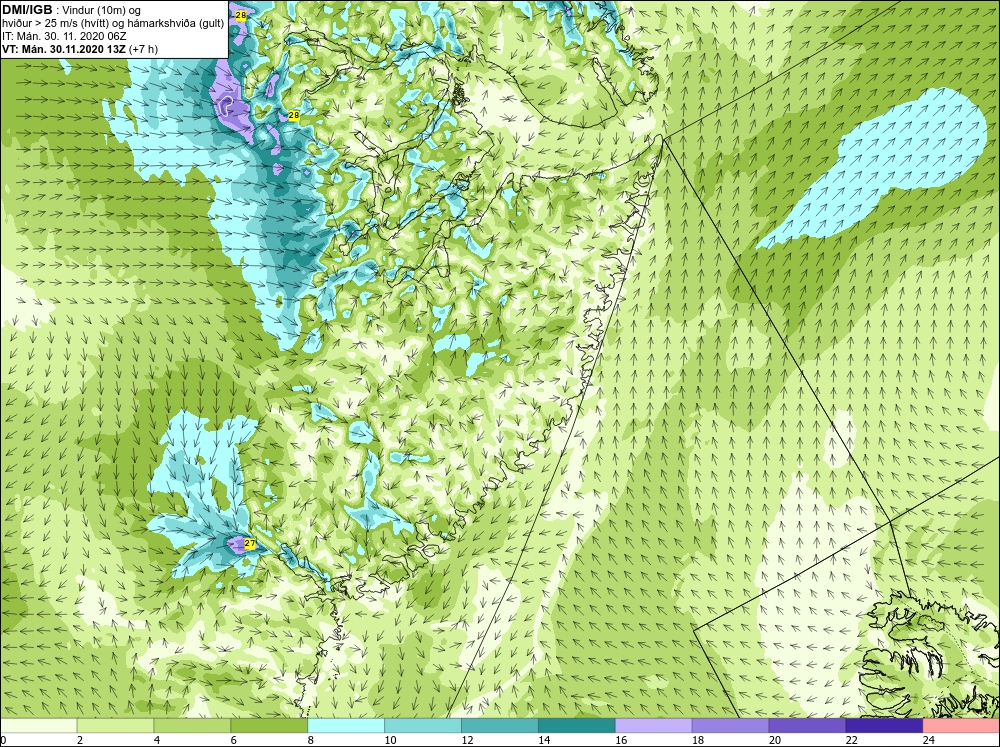This screenshot has height=747, width=1000.
Task: Click the light green 2-4 m/s legend swatch
Action: tap(115, 726)
